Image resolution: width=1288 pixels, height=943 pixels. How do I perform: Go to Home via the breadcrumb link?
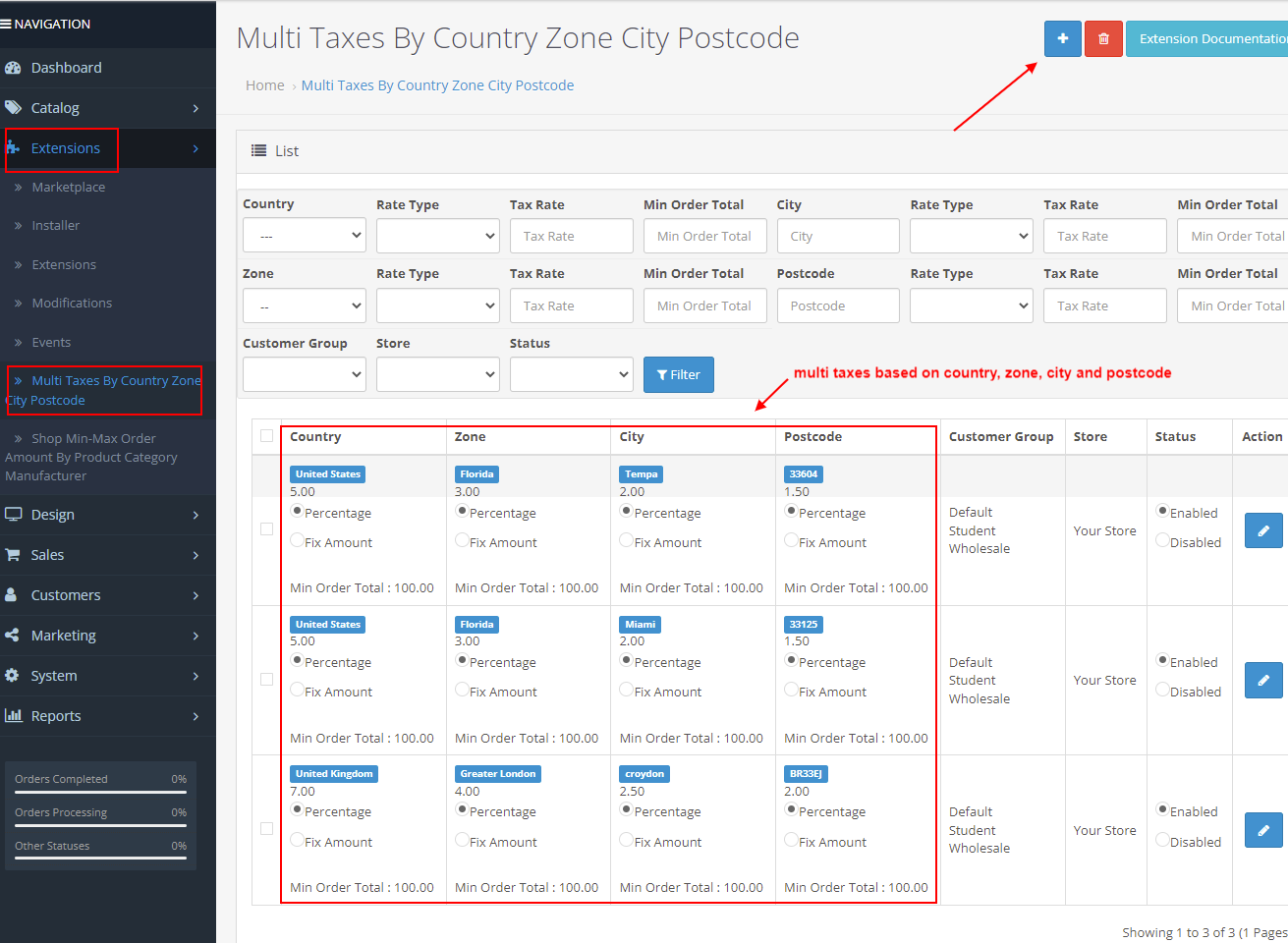pos(264,84)
